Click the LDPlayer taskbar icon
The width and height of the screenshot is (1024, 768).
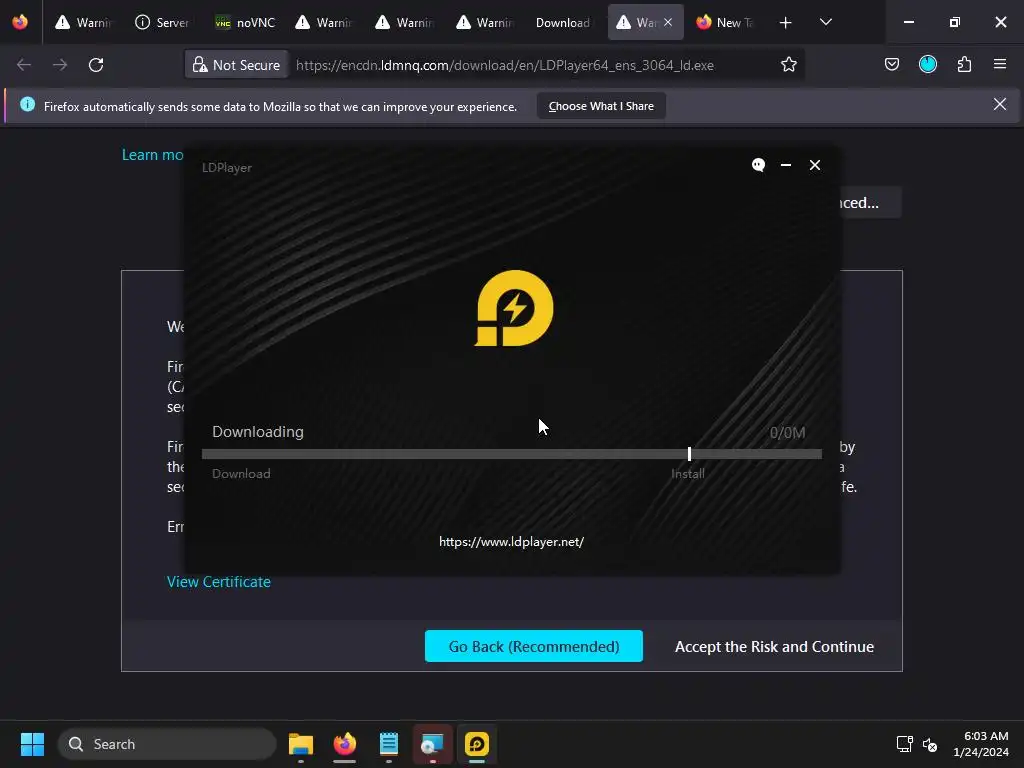click(477, 744)
